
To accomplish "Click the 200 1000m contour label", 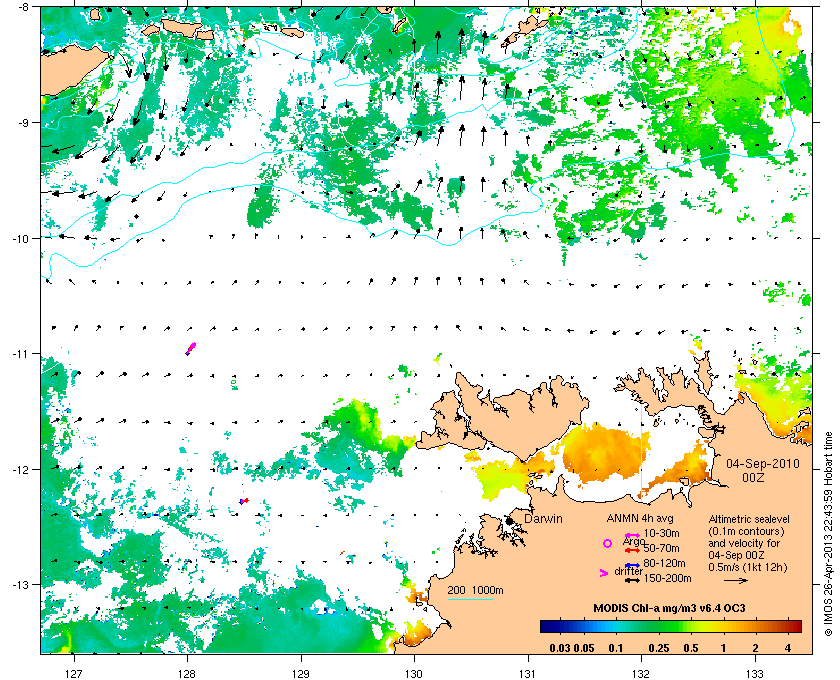I will [475, 590].
